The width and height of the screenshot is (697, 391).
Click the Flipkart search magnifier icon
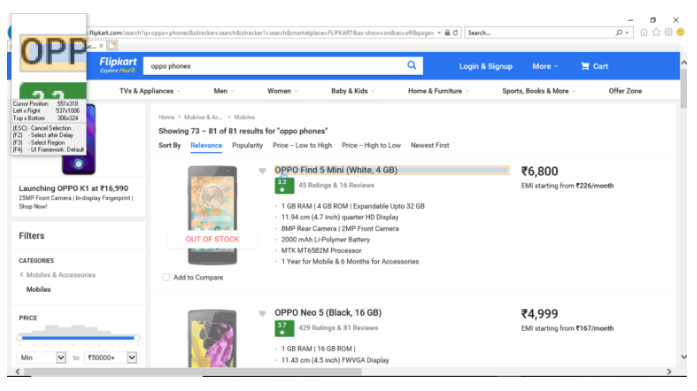coord(412,66)
